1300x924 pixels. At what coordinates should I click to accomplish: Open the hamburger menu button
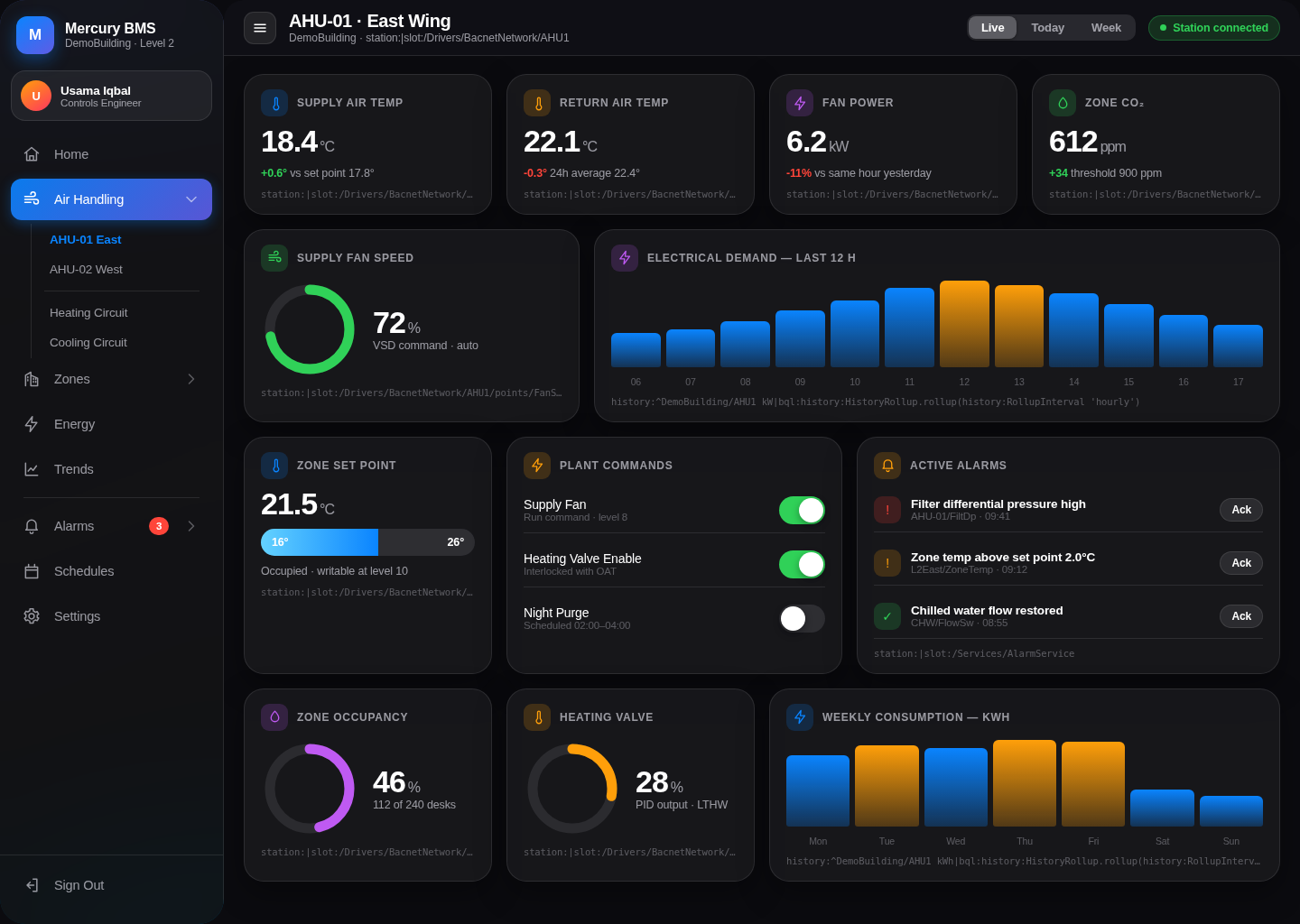pyautogui.click(x=260, y=28)
